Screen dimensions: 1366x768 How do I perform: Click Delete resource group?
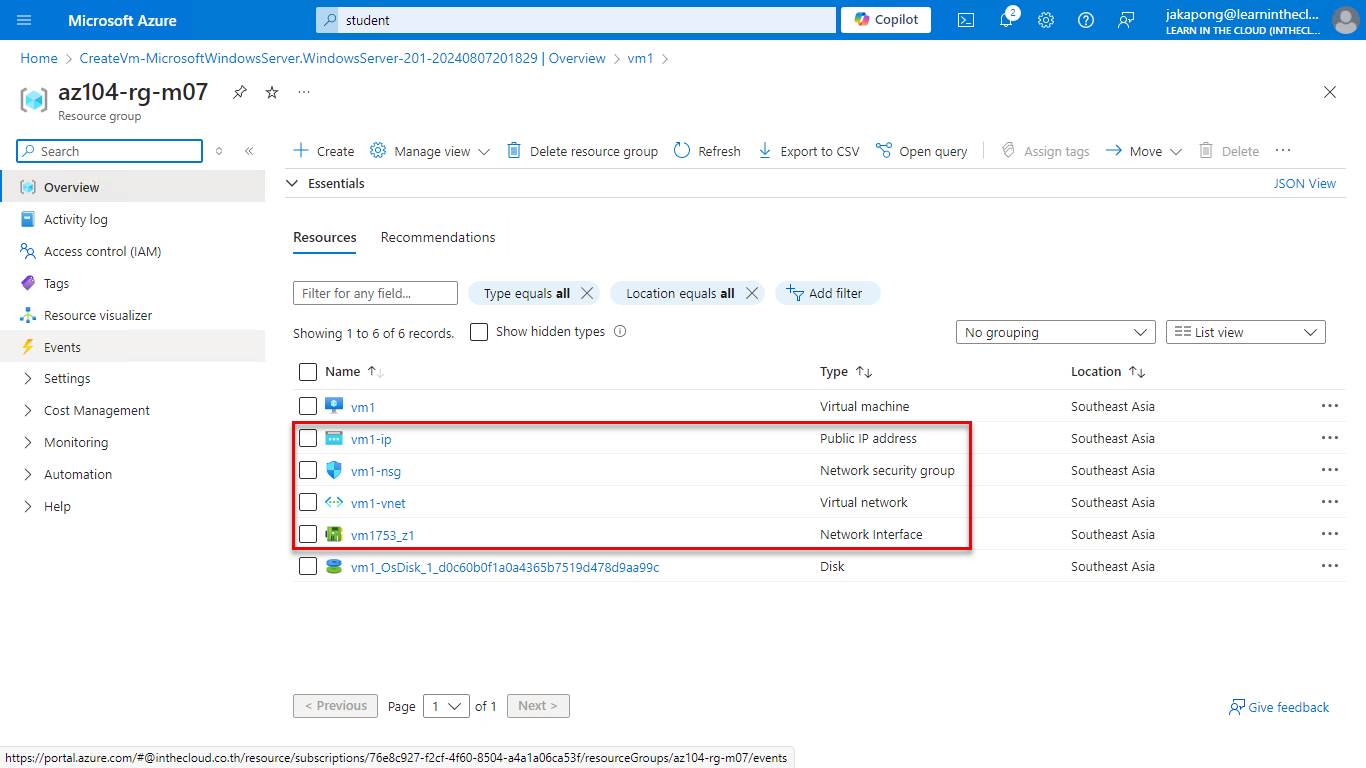(x=582, y=151)
